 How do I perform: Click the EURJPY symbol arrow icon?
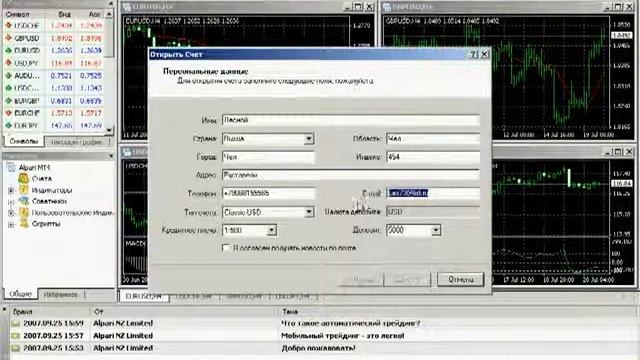coord(8,126)
